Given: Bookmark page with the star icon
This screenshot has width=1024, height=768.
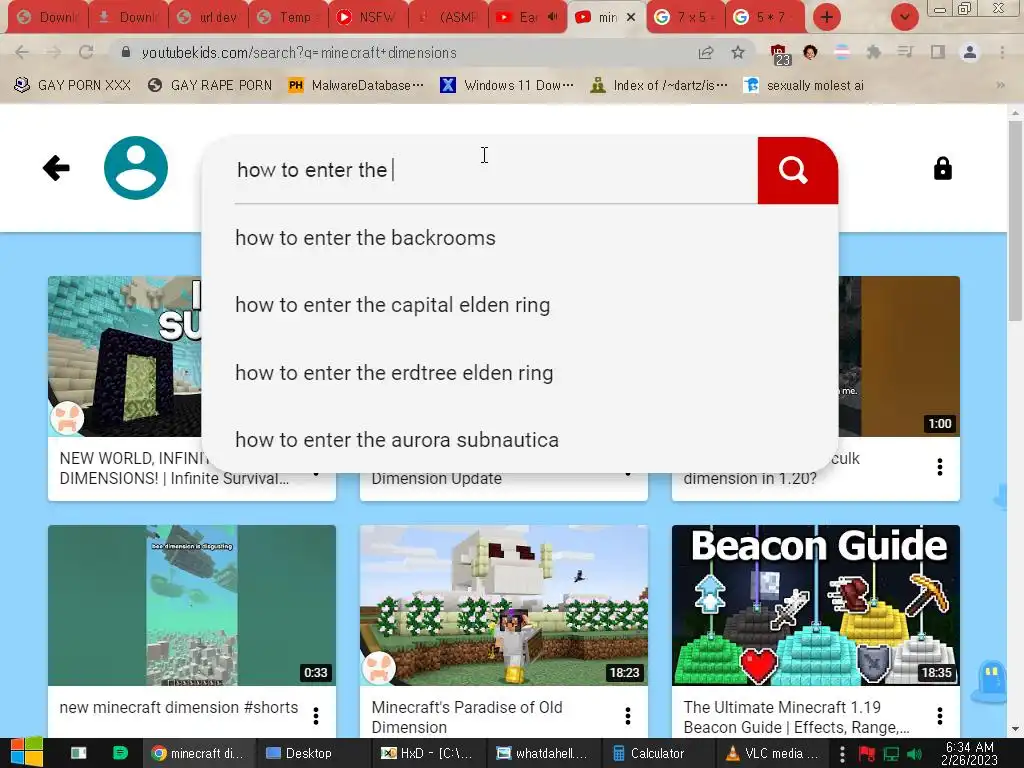Looking at the screenshot, I should [x=738, y=52].
